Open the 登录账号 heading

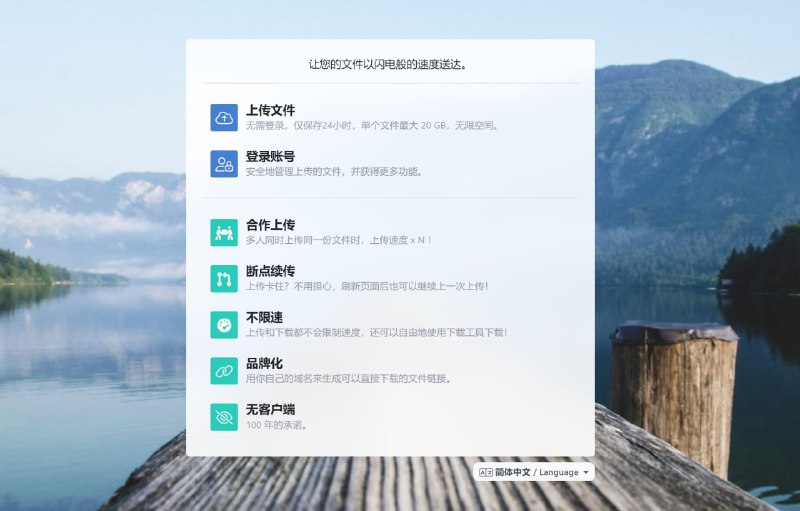(x=270, y=156)
